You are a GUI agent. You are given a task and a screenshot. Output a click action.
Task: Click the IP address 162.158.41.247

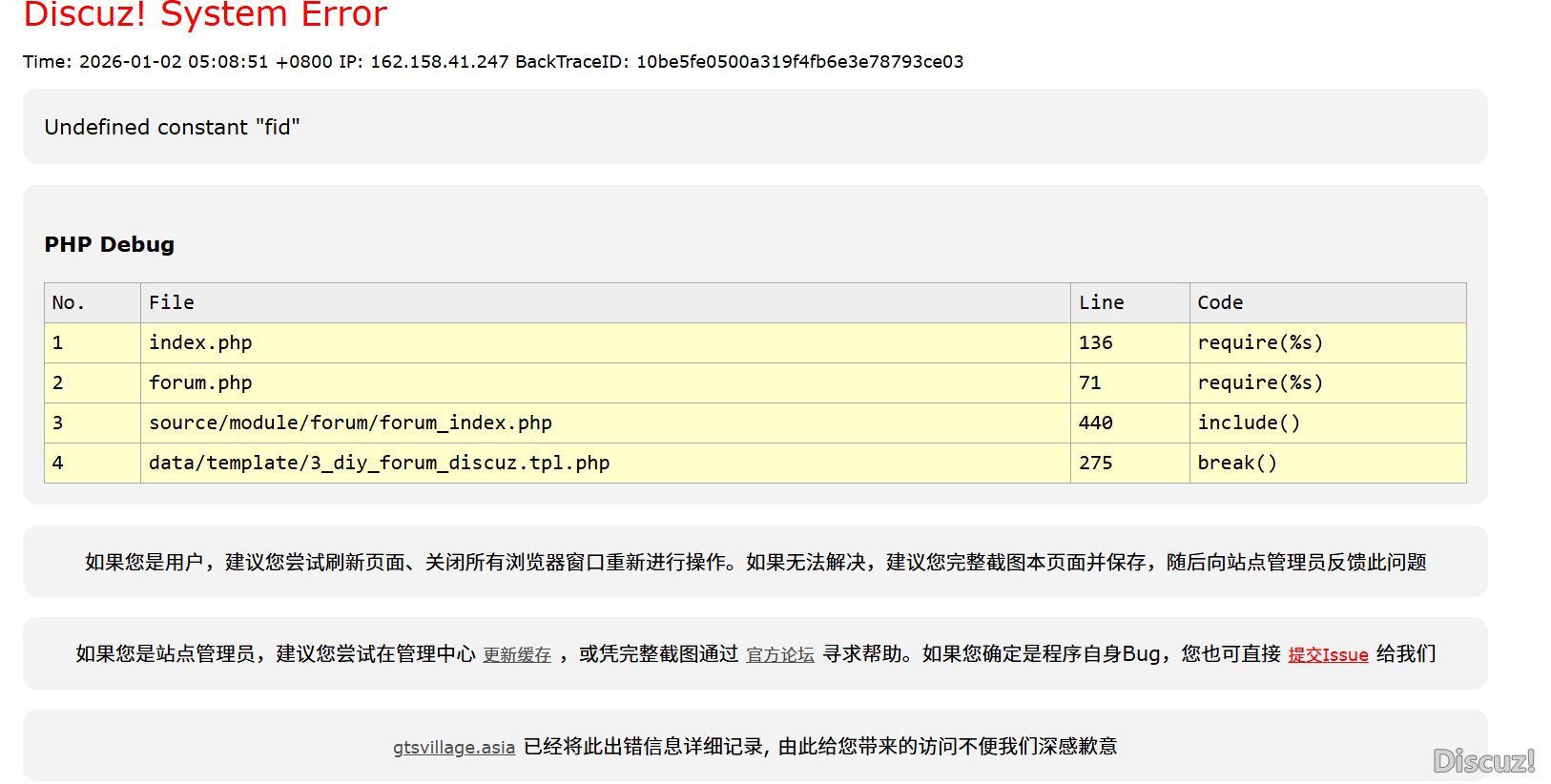tap(439, 62)
